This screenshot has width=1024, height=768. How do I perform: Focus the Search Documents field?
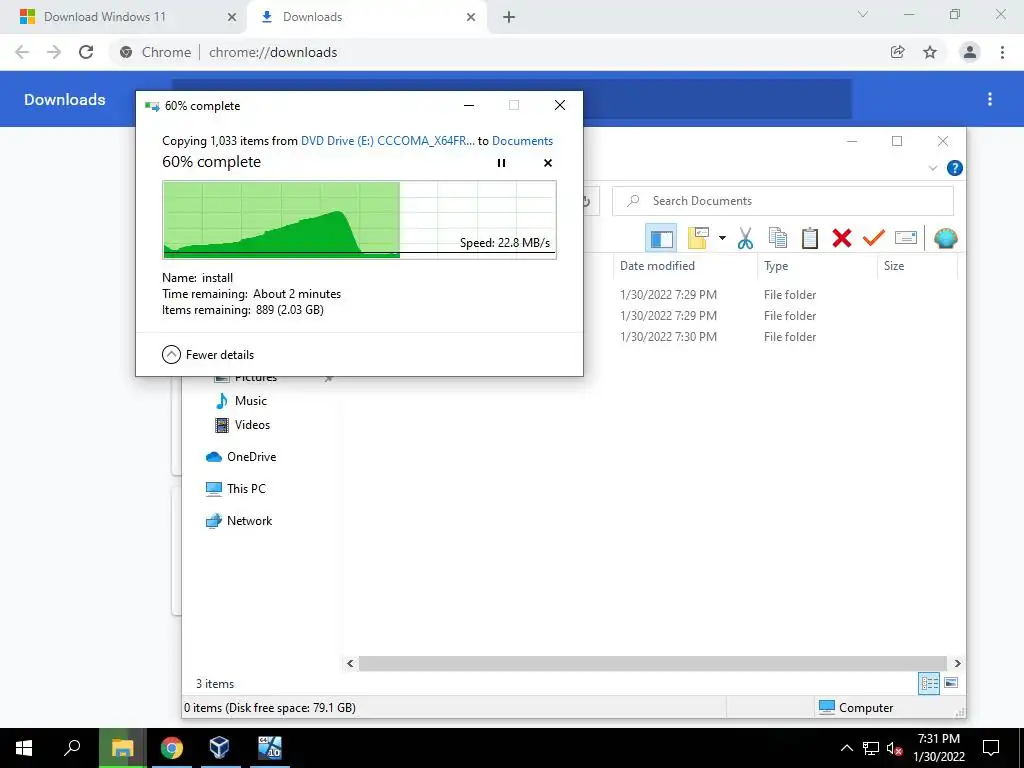[x=782, y=201]
